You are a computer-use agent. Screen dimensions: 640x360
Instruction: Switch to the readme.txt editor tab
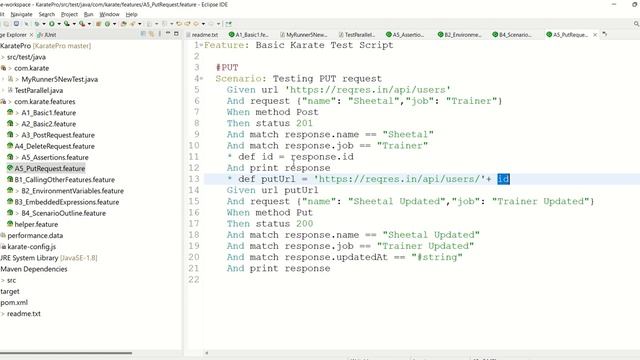pyautogui.click(x=202, y=35)
